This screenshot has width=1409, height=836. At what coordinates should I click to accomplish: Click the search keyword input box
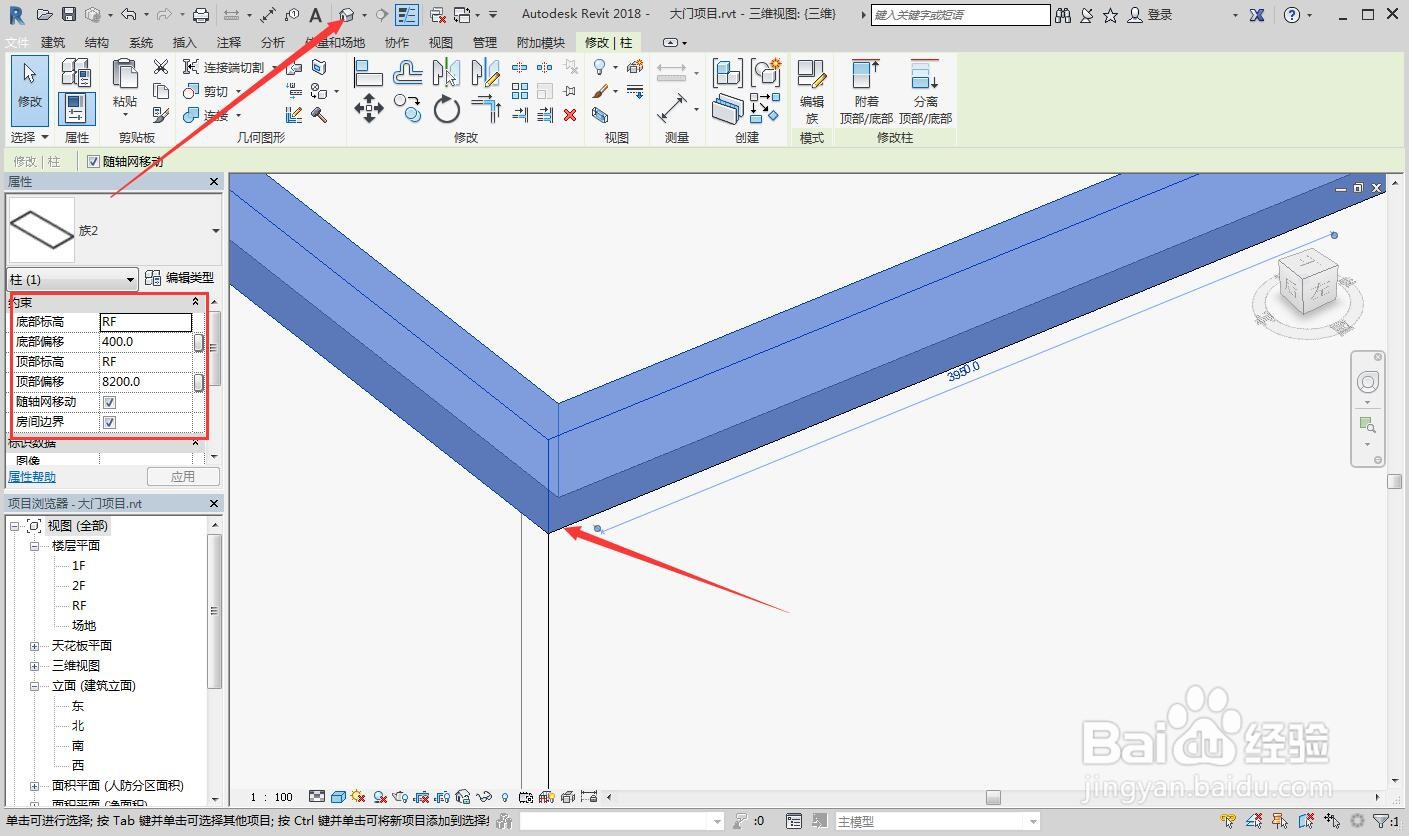click(960, 15)
